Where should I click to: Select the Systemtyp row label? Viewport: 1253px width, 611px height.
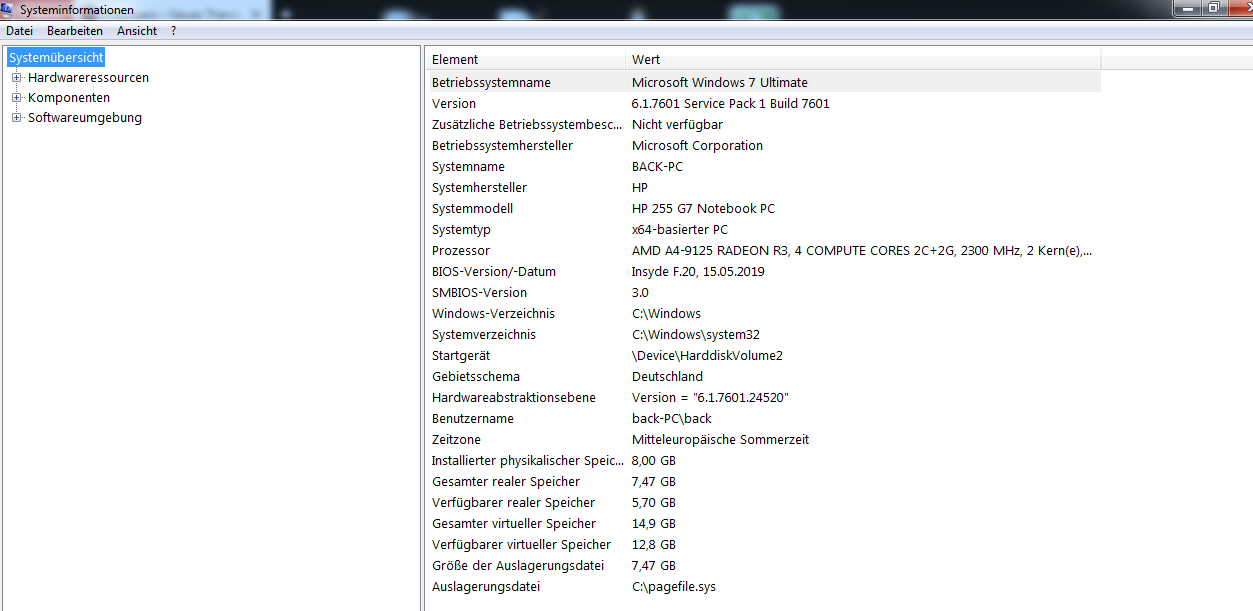pyautogui.click(x=461, y=229)
